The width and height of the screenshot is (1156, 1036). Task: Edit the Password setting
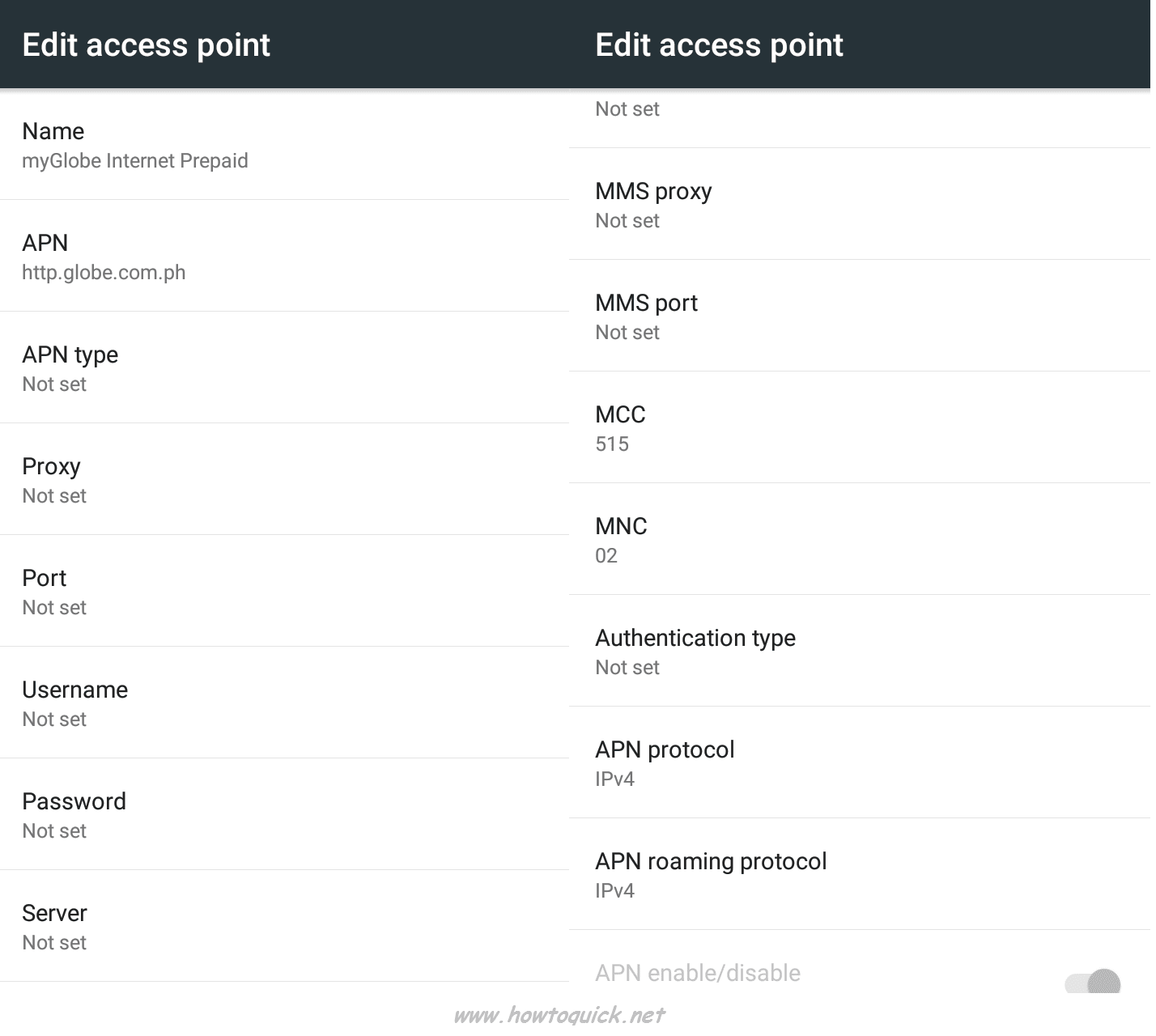click(285, 814)
